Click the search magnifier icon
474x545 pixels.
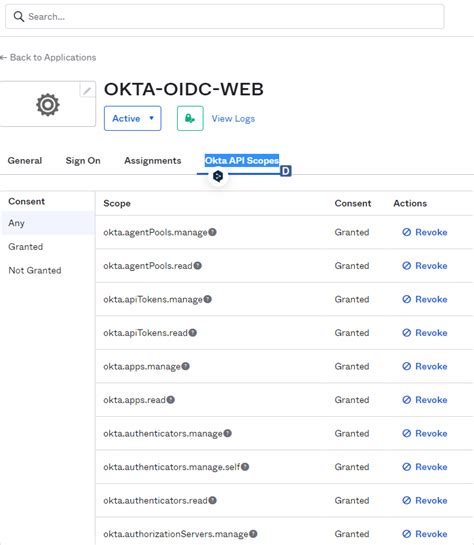coord(19,16)
